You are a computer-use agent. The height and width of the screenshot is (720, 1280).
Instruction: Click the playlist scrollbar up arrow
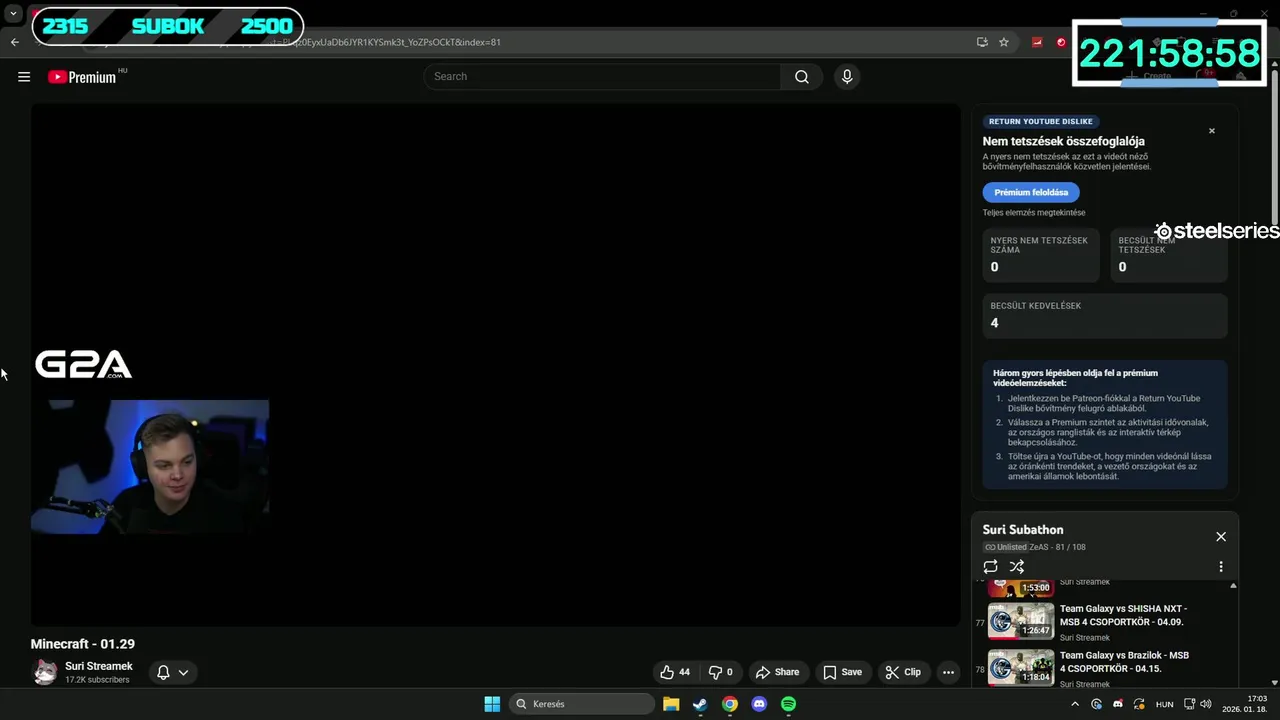tap(1233, 585)
